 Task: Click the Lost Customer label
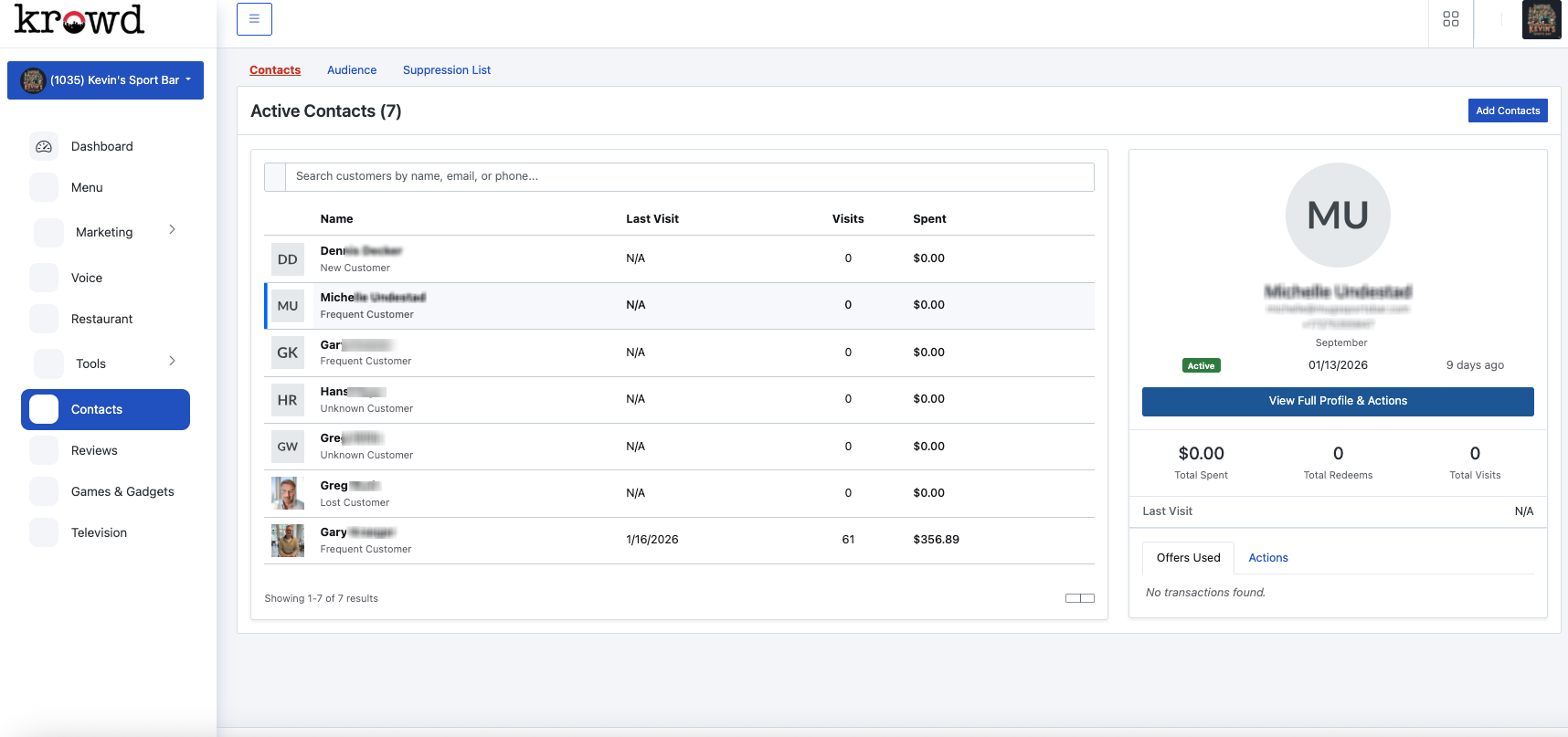(355, 503)
